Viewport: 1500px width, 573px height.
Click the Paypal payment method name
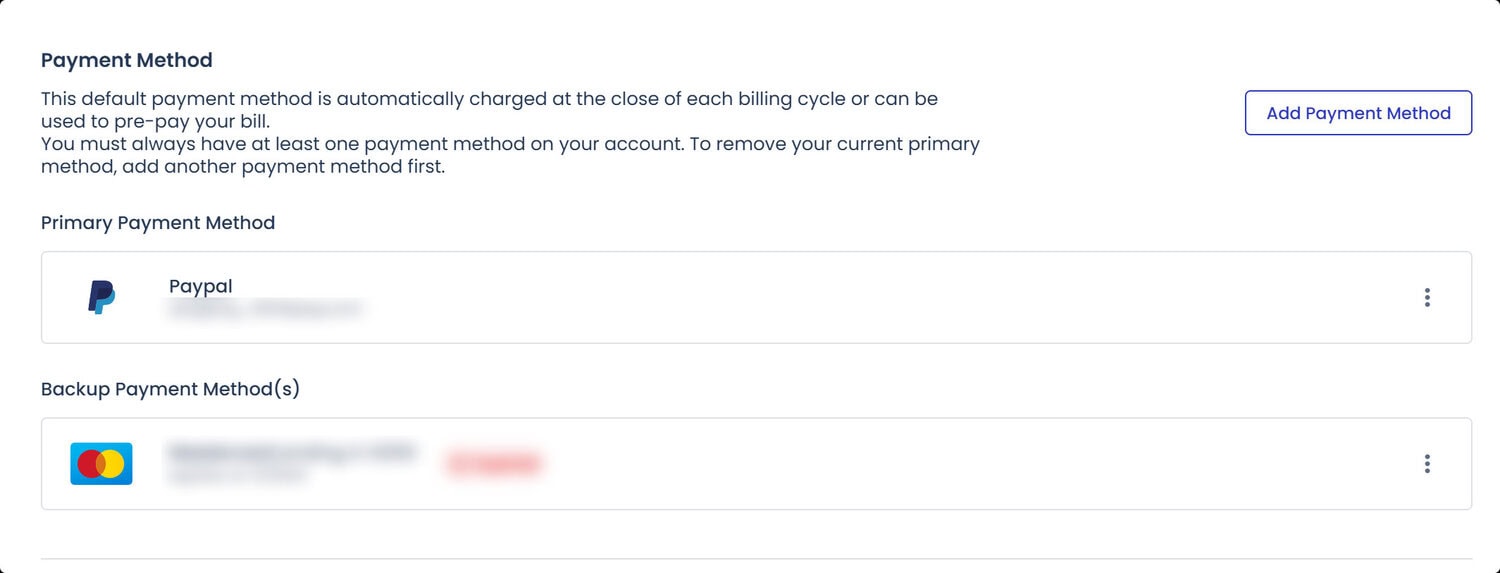201,286
